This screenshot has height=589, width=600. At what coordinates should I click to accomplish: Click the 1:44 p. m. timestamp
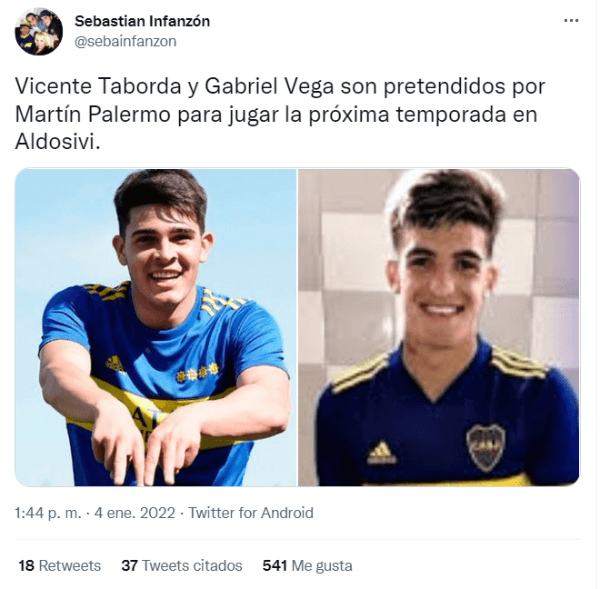48,513
